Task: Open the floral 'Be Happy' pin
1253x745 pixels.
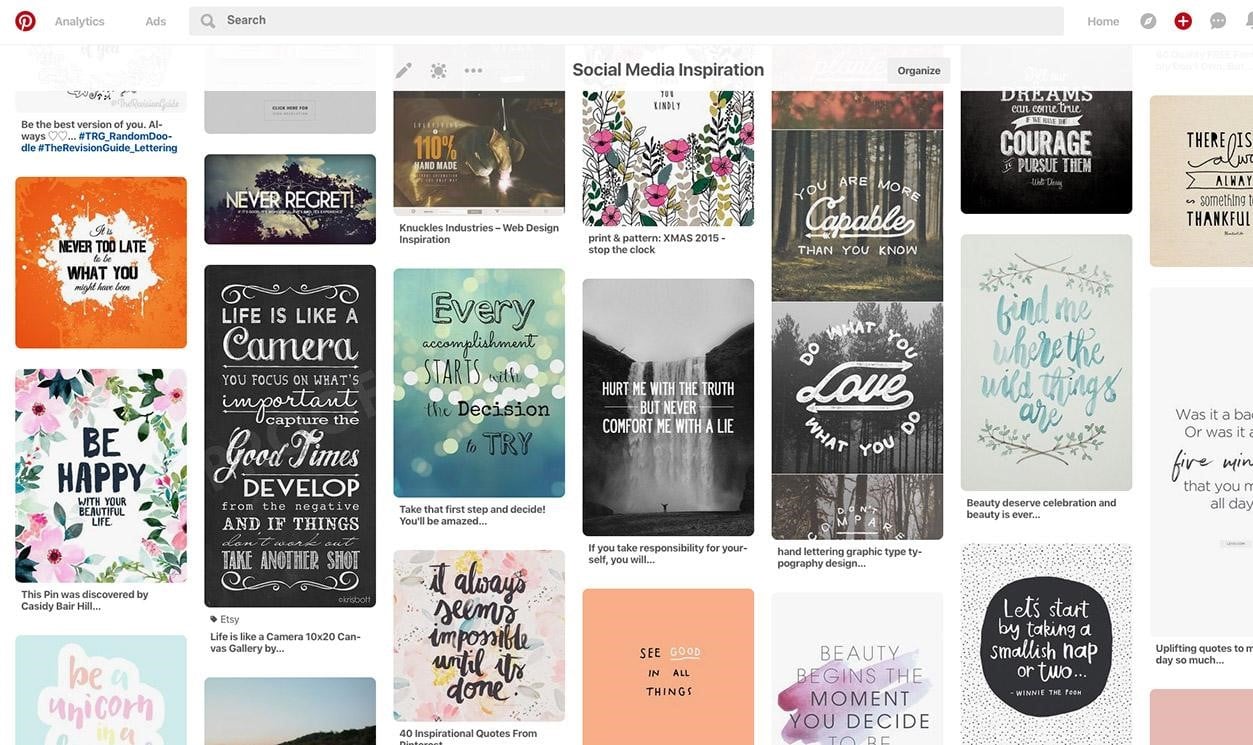Action: tap(101, 476)
